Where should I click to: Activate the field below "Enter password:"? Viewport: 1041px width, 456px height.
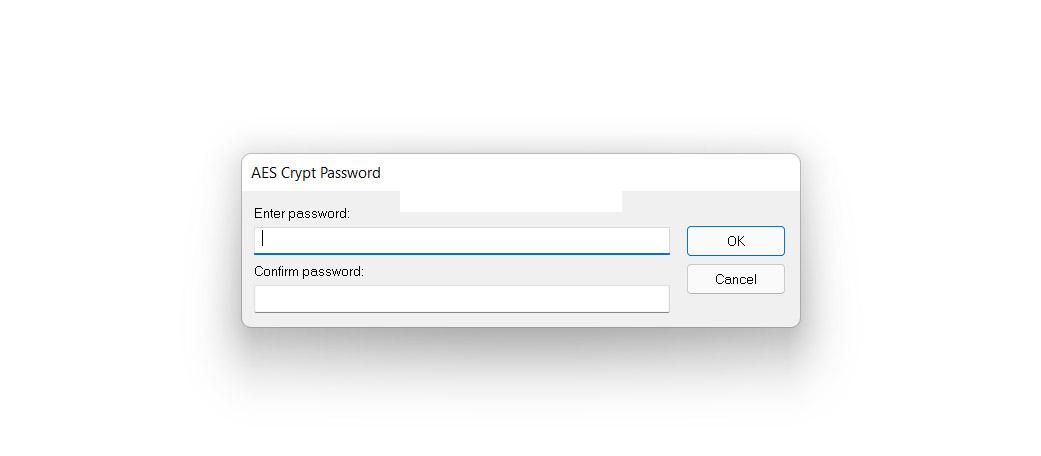461,240
